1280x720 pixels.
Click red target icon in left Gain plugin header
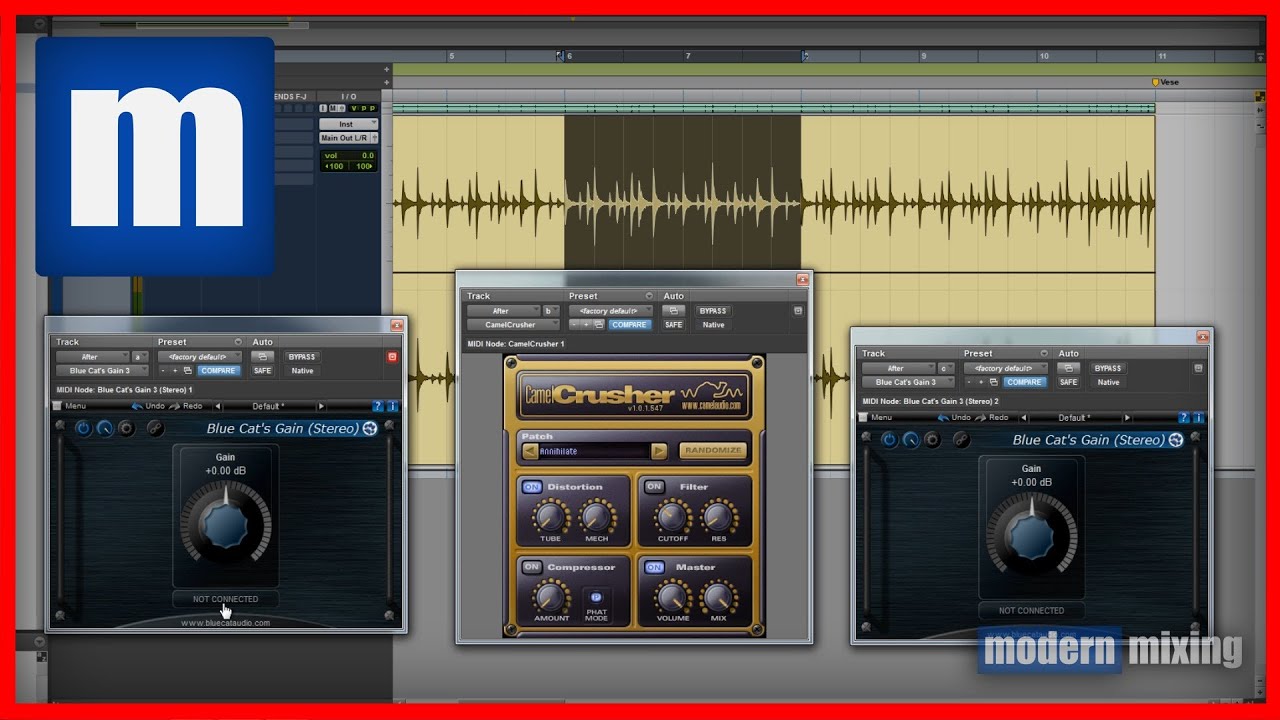click(x=392, y=357)
